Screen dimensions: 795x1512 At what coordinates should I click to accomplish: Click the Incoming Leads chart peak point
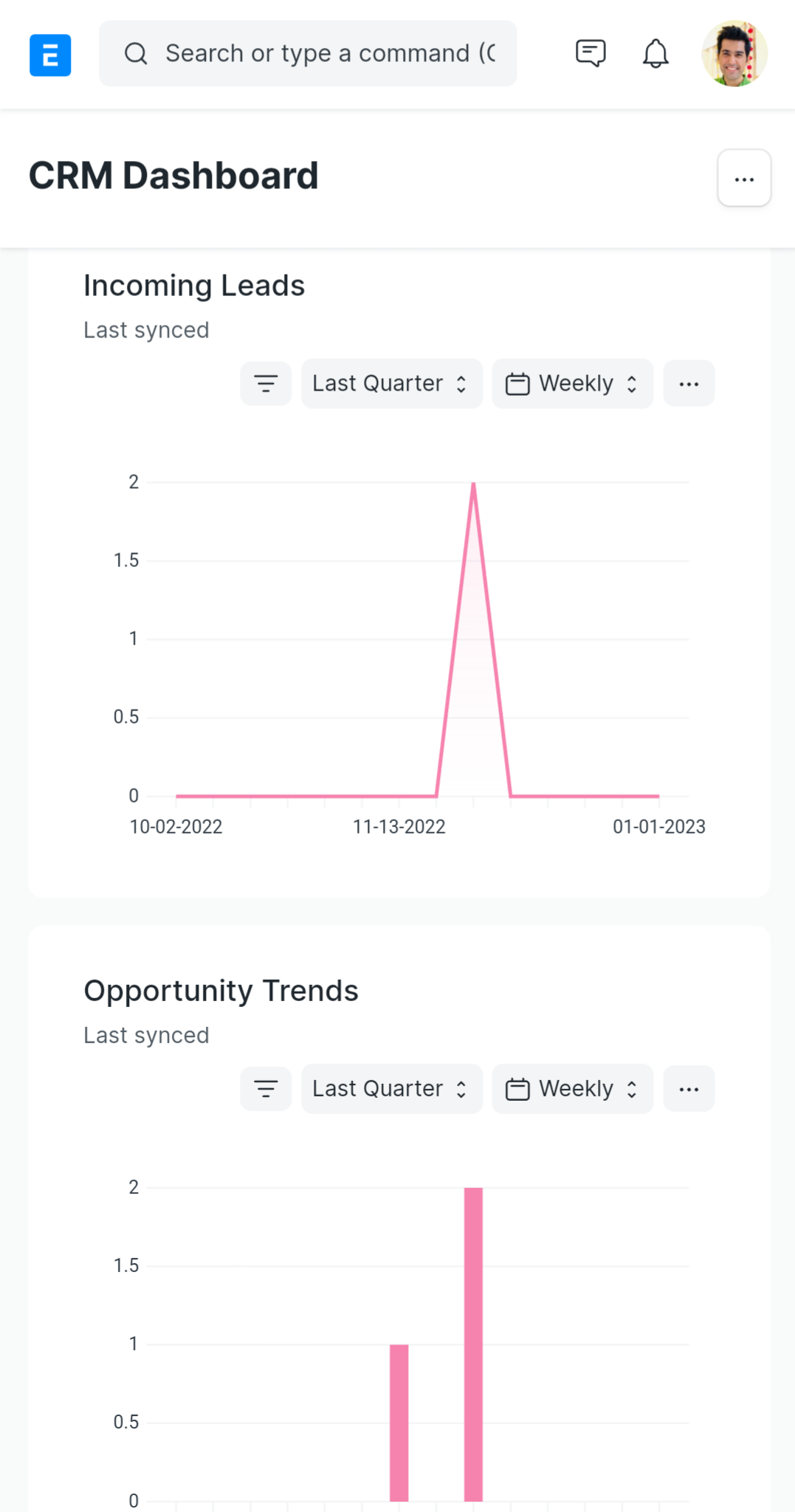tap(473, 484)
